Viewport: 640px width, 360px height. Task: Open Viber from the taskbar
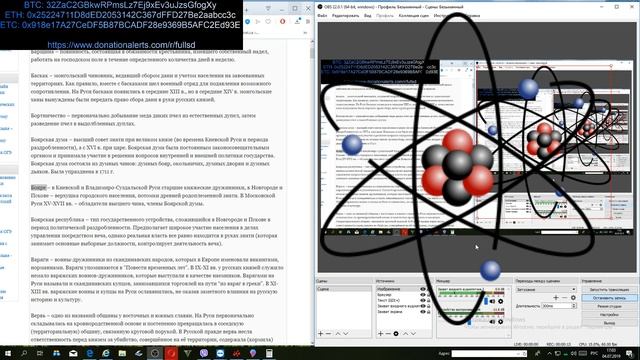[204, 353]
